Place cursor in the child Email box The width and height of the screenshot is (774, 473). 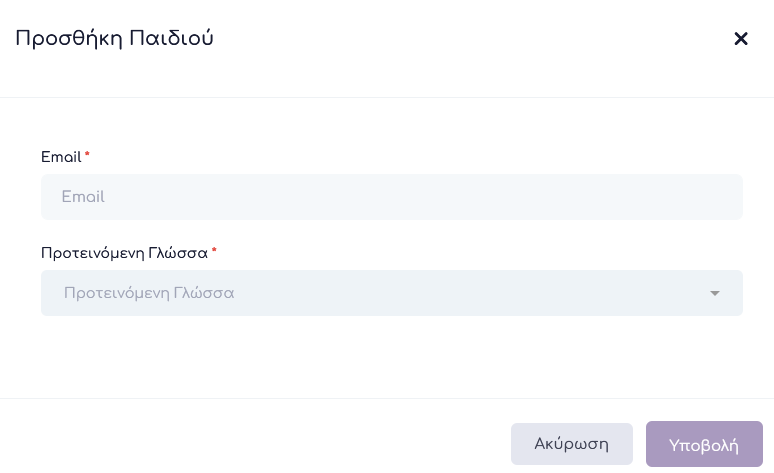(x=391, y=197)
